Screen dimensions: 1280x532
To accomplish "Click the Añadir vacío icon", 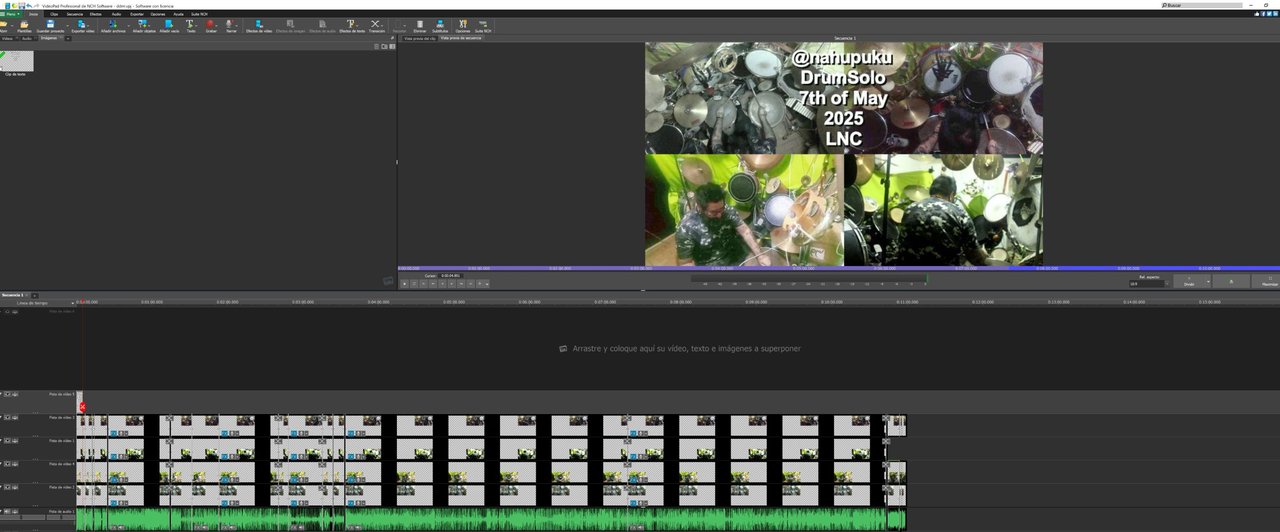I will (169, 23).
